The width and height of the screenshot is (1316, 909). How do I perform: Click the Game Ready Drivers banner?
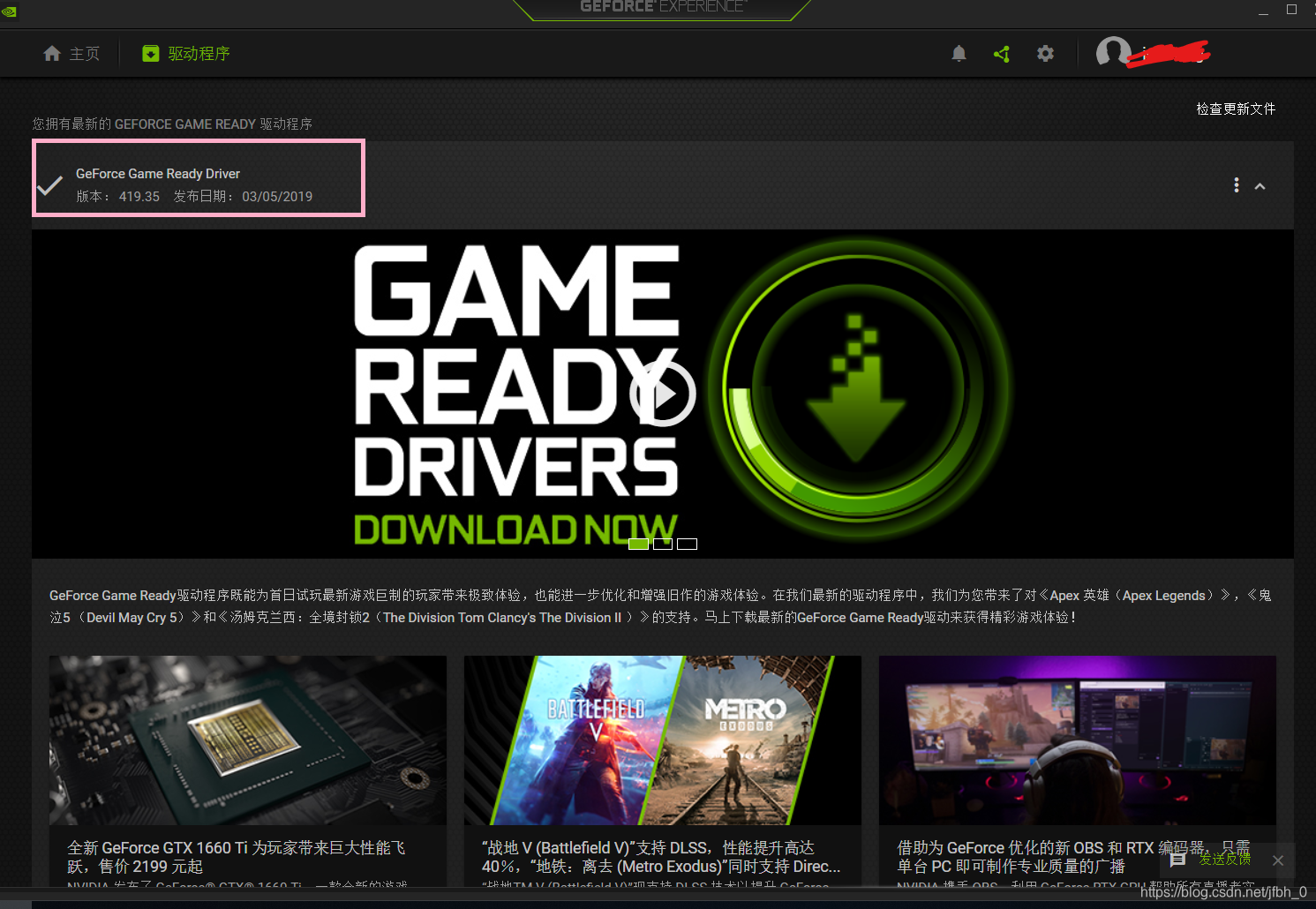coord(663,394)
